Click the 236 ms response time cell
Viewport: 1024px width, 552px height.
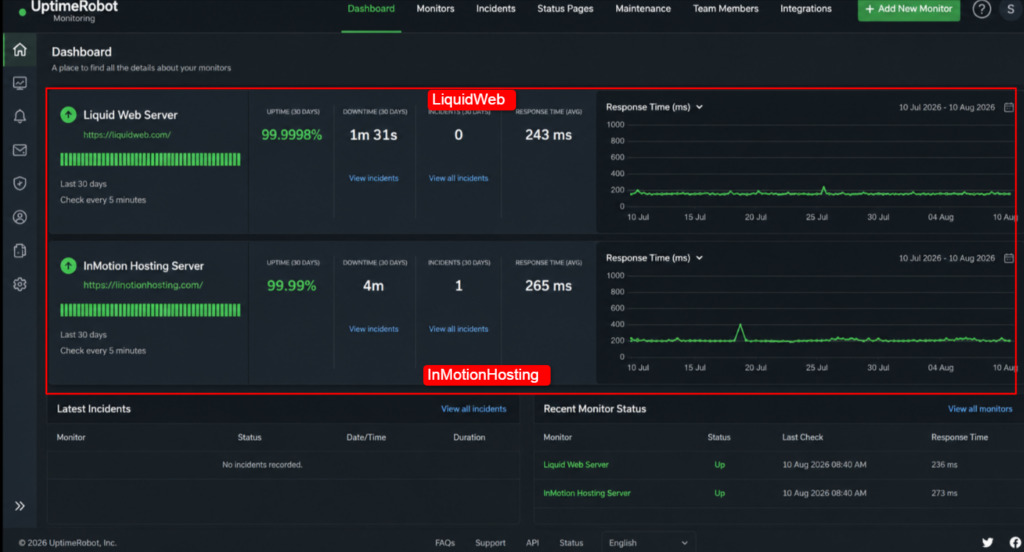[944, 465]
